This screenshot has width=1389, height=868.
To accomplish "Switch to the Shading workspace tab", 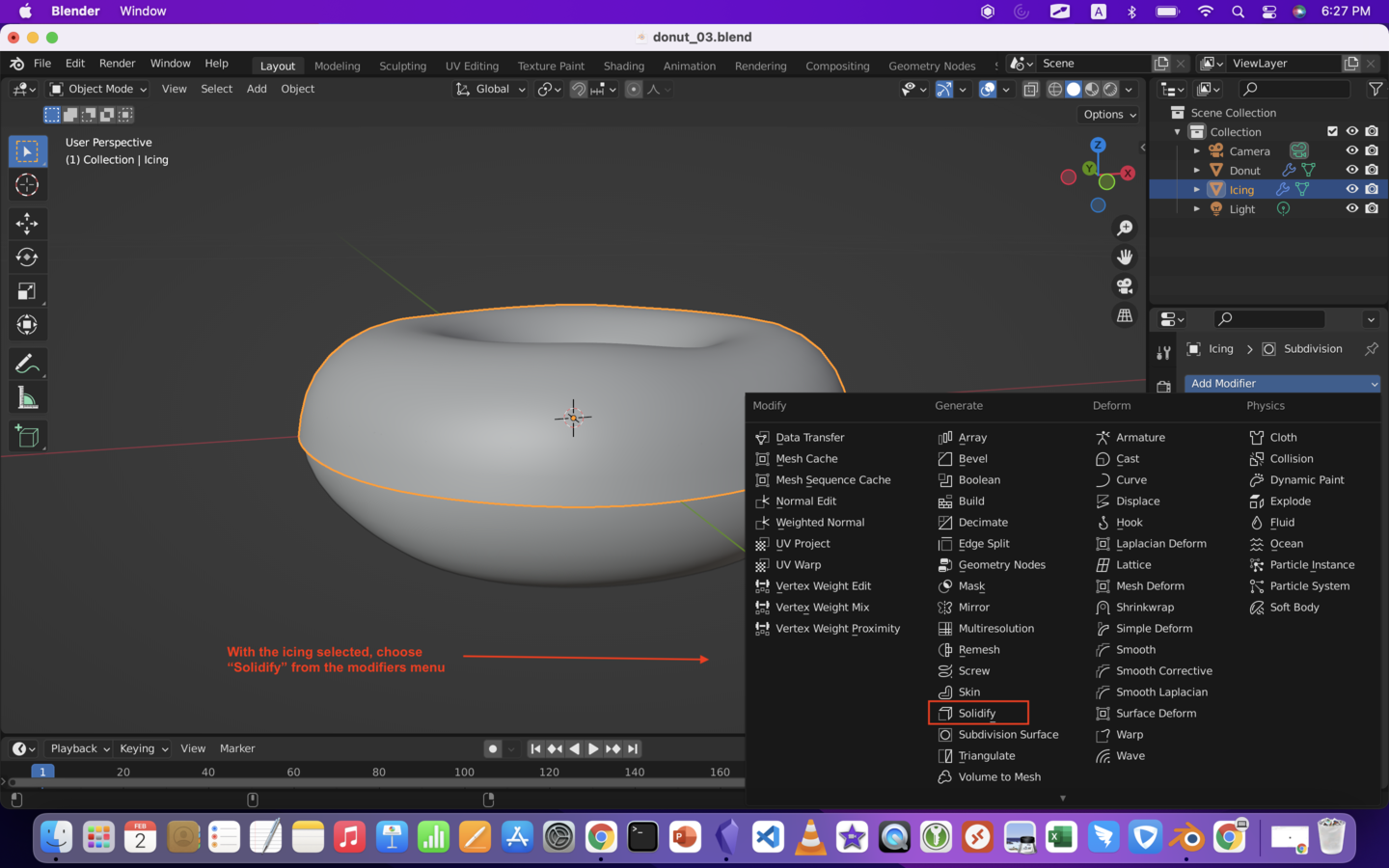I will [623, 66].
